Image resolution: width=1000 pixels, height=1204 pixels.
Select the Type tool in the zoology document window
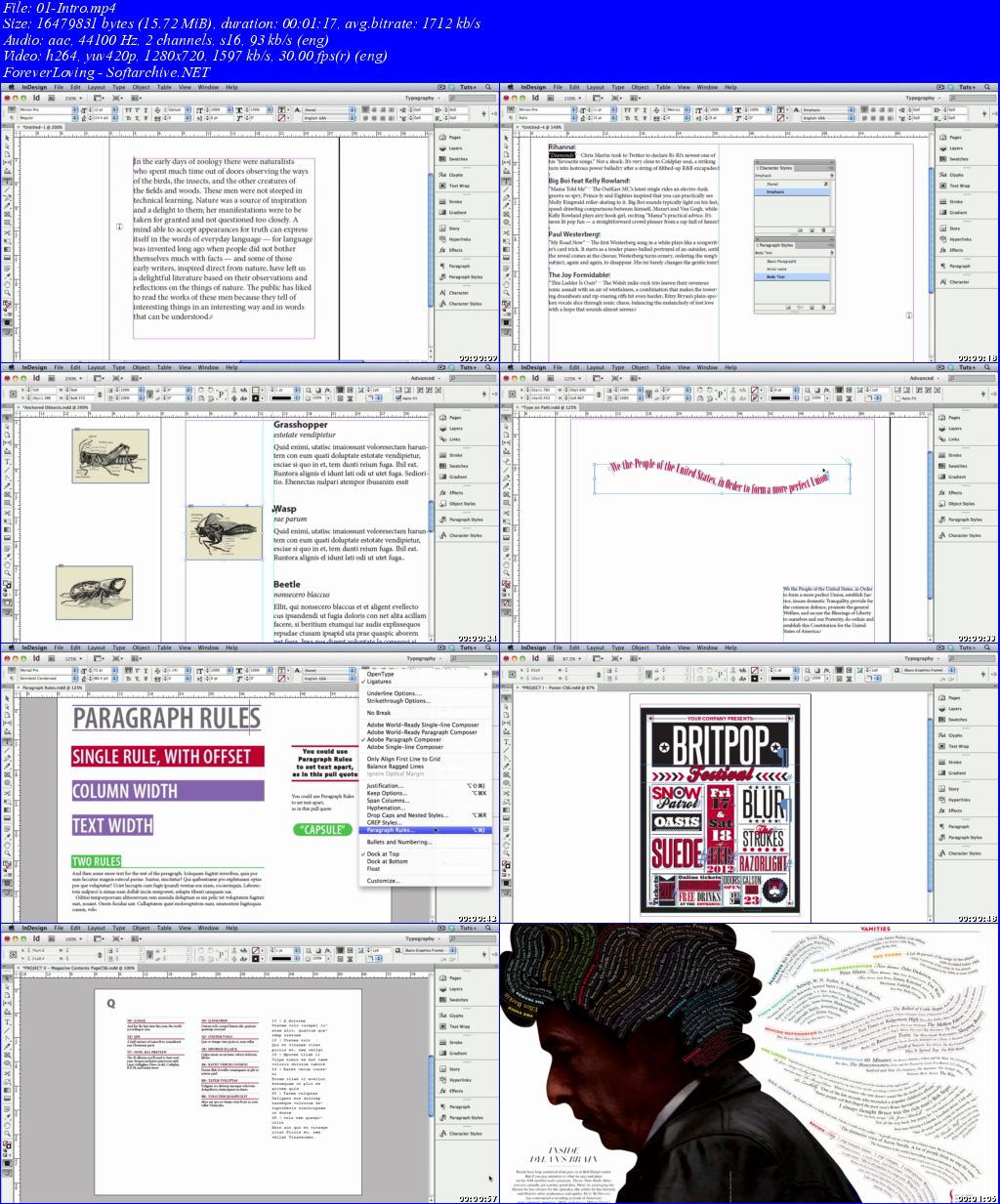click(x=7, y=182)
